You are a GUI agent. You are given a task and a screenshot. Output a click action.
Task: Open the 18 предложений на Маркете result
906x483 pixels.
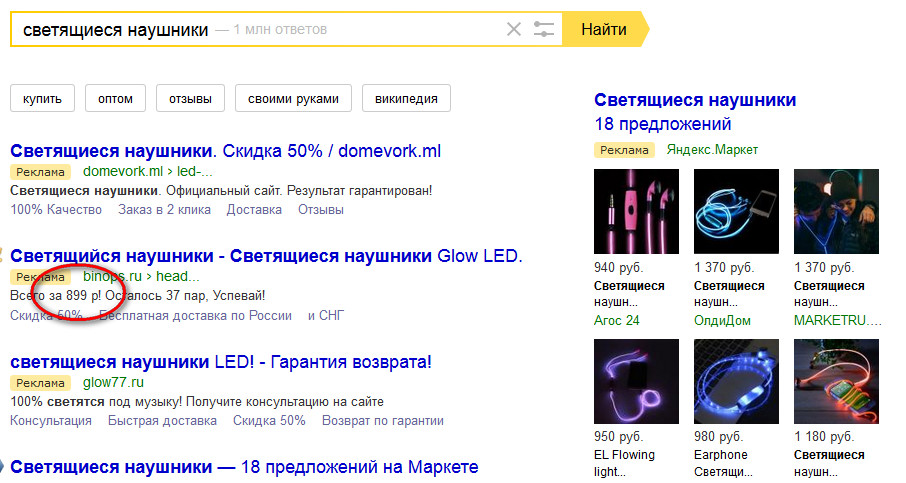[244, 467]
